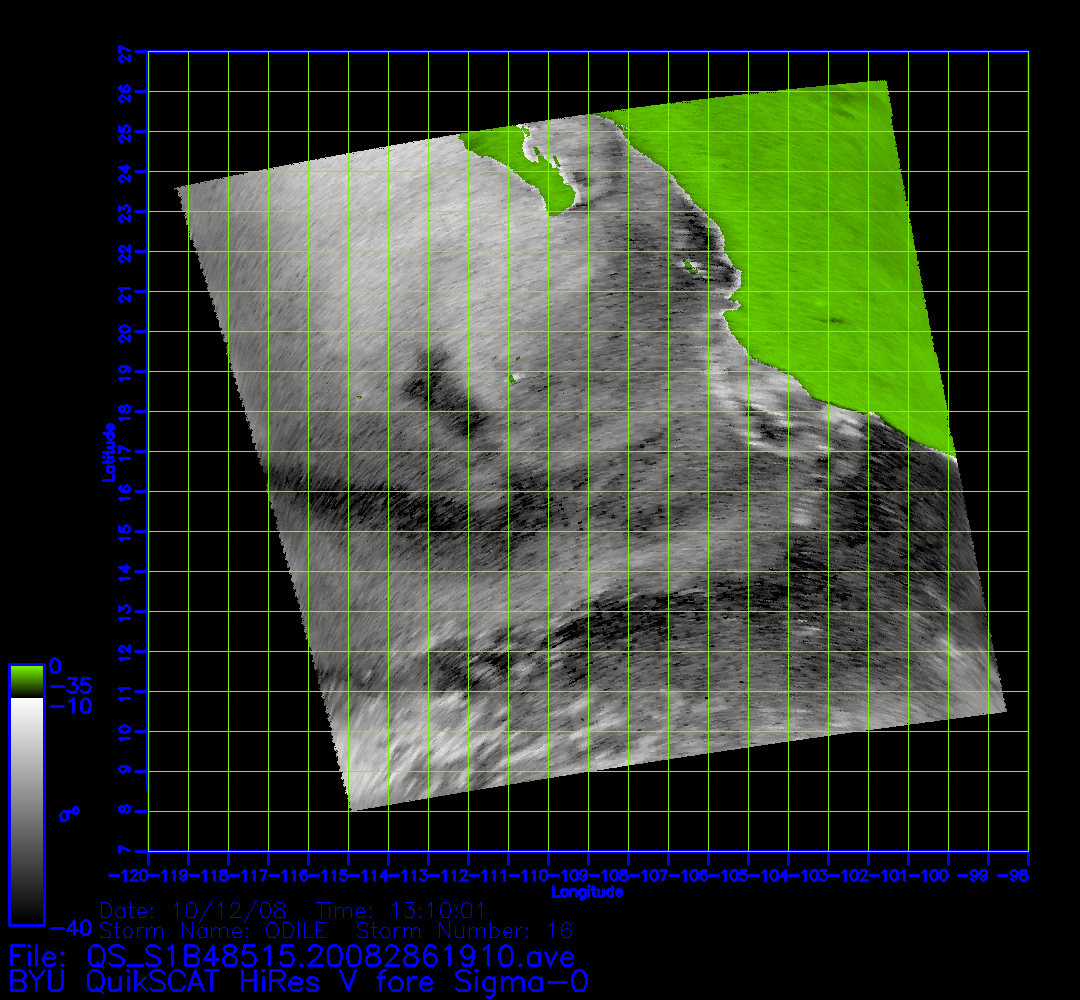Click the green land segment of the color bar
This screenshot has height=1000, width=1080.
coord(26,681)
